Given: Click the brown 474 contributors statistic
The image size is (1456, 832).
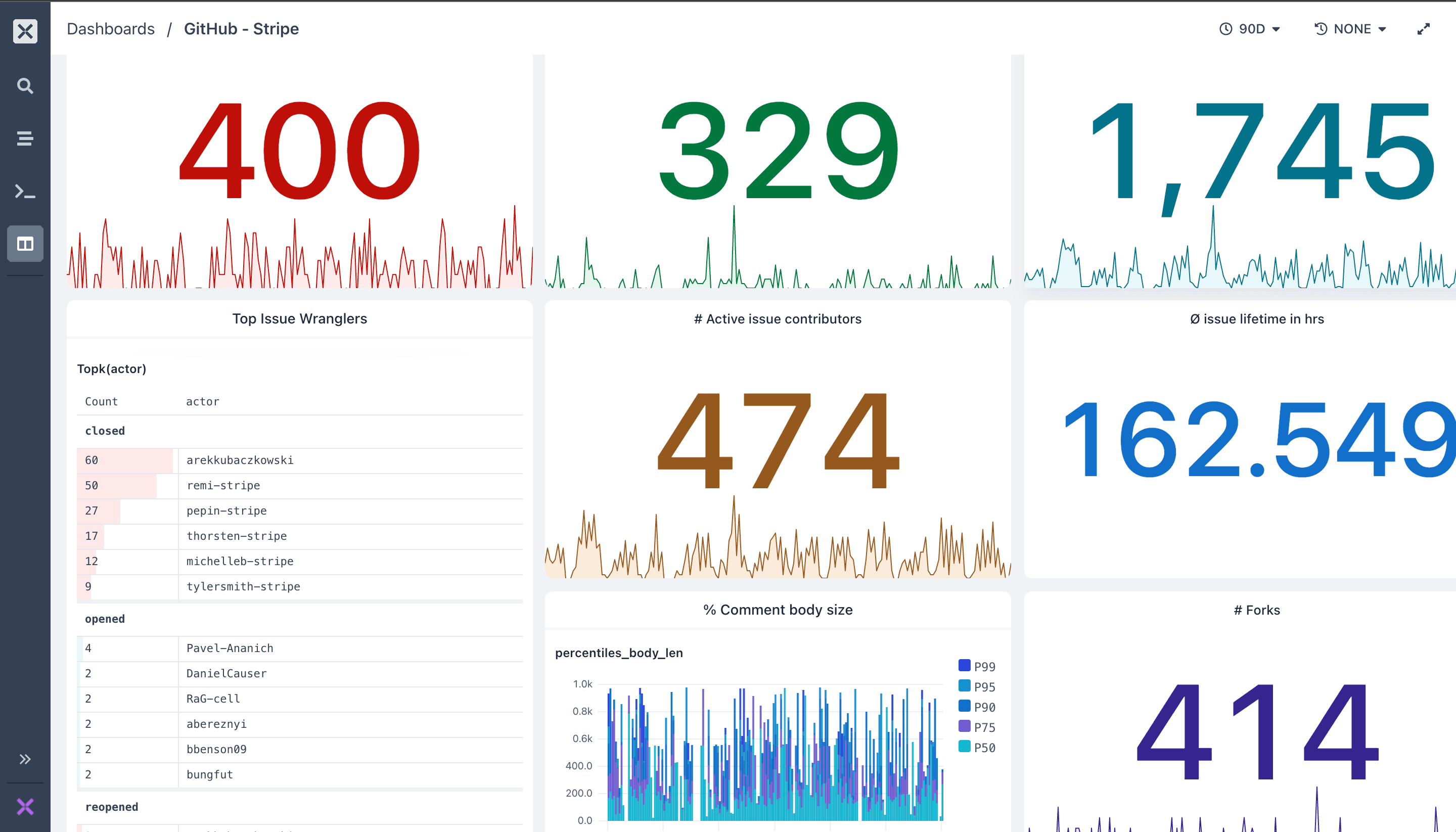Looking at the screenshot, I should click(778, 441).
